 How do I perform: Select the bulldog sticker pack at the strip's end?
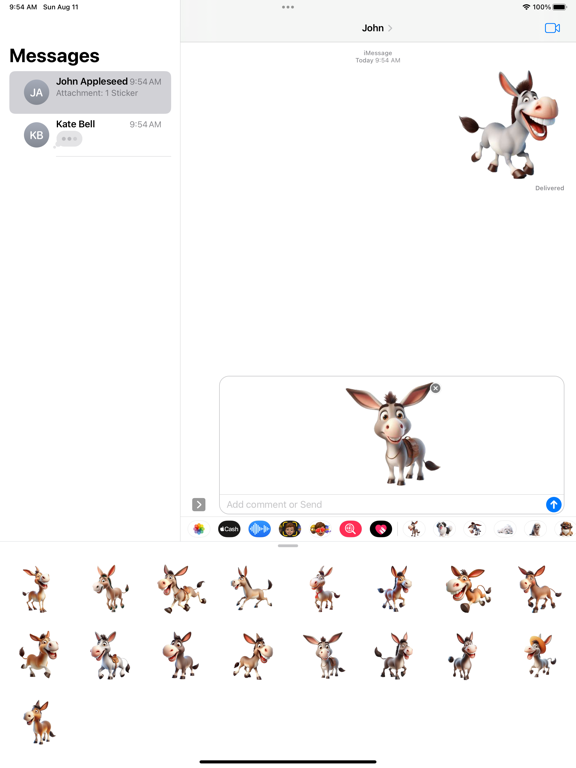566,529
